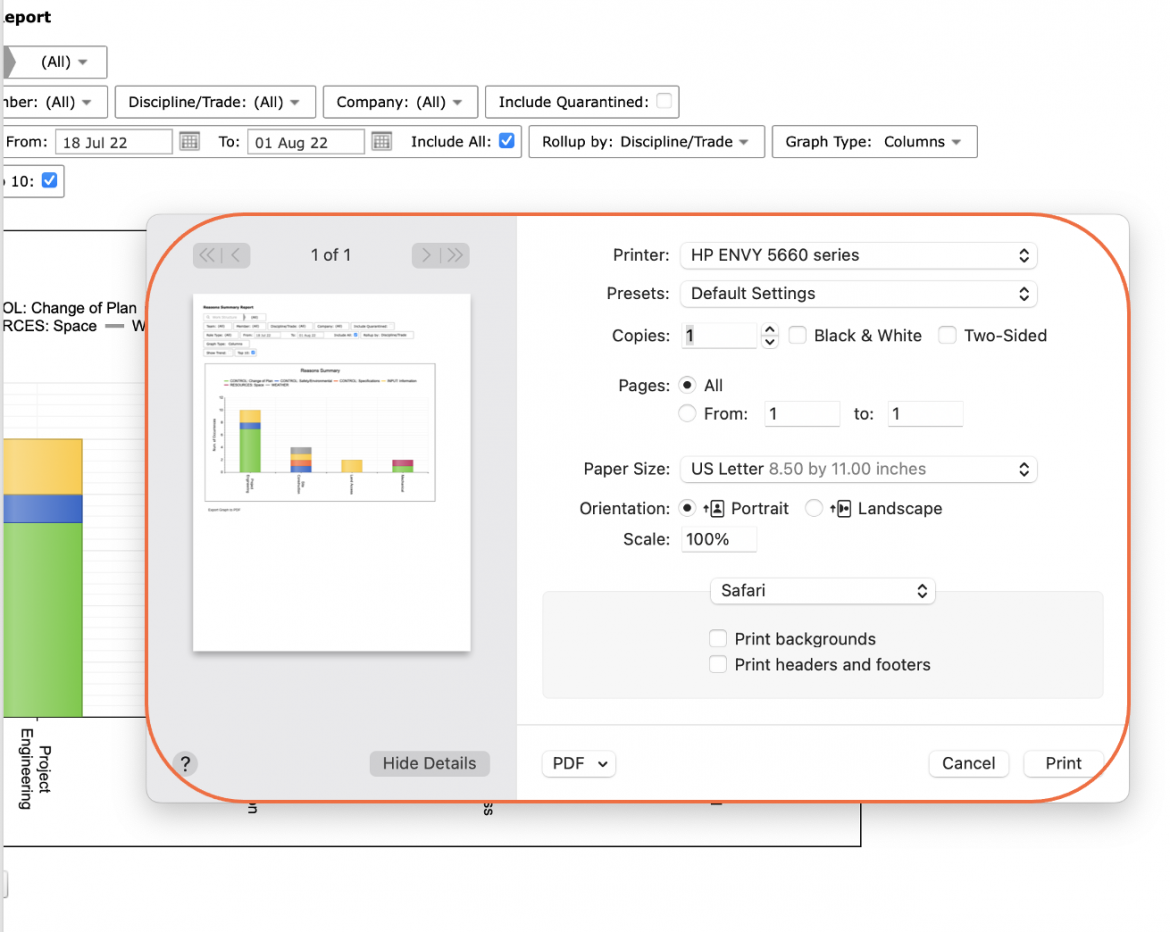Open the Safari options popup menu

coord(822,590)
